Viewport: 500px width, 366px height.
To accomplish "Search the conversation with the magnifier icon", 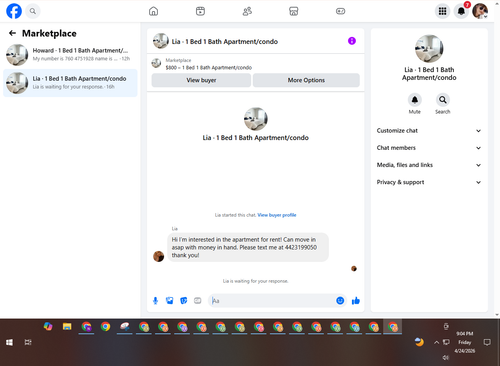I will (443, 100).
